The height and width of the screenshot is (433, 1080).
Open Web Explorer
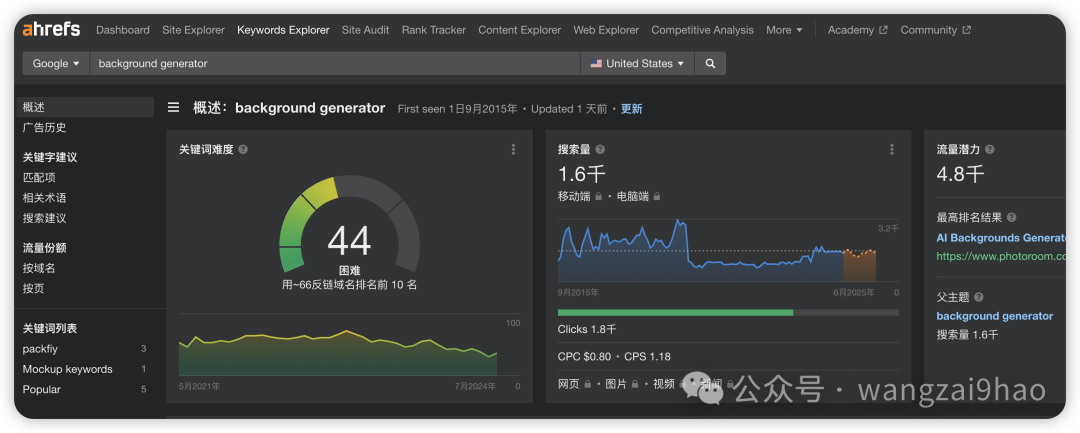pyautogui.click(x=606, y=30)
